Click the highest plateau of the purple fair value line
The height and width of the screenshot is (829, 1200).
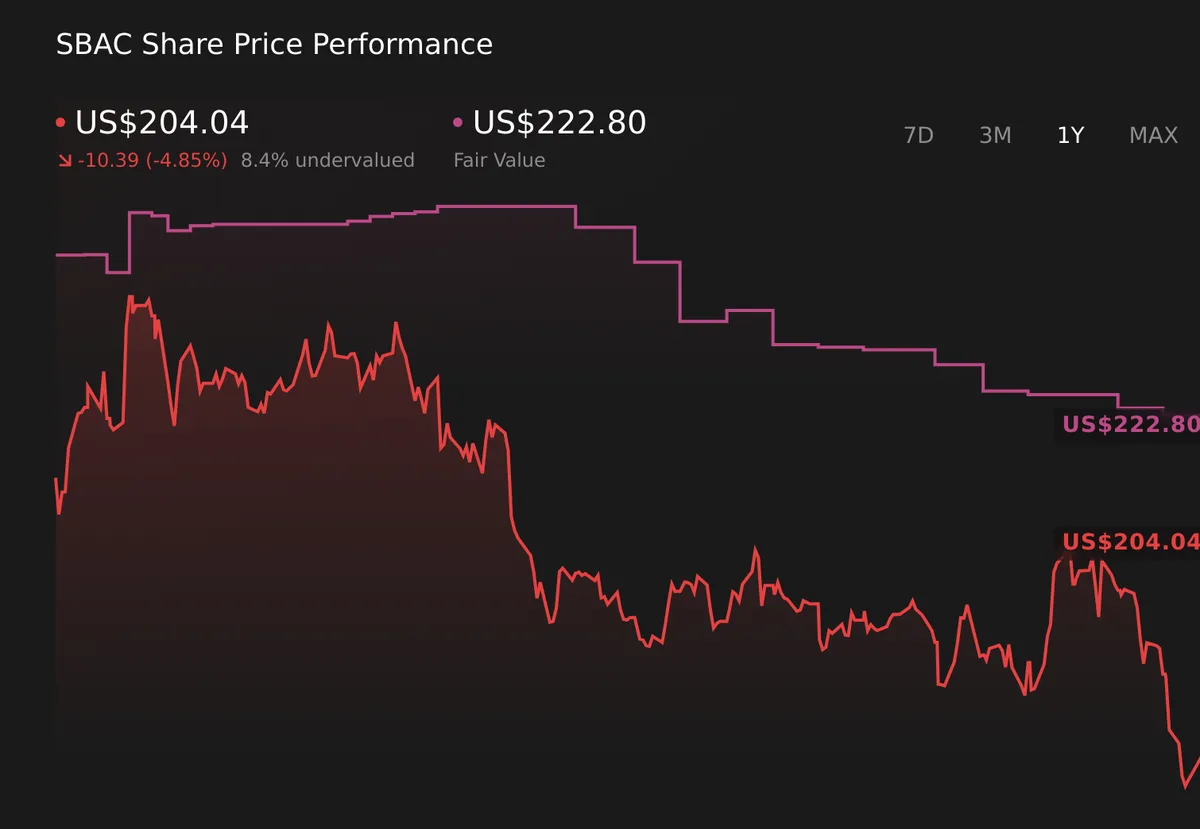(x=506, y=206)
